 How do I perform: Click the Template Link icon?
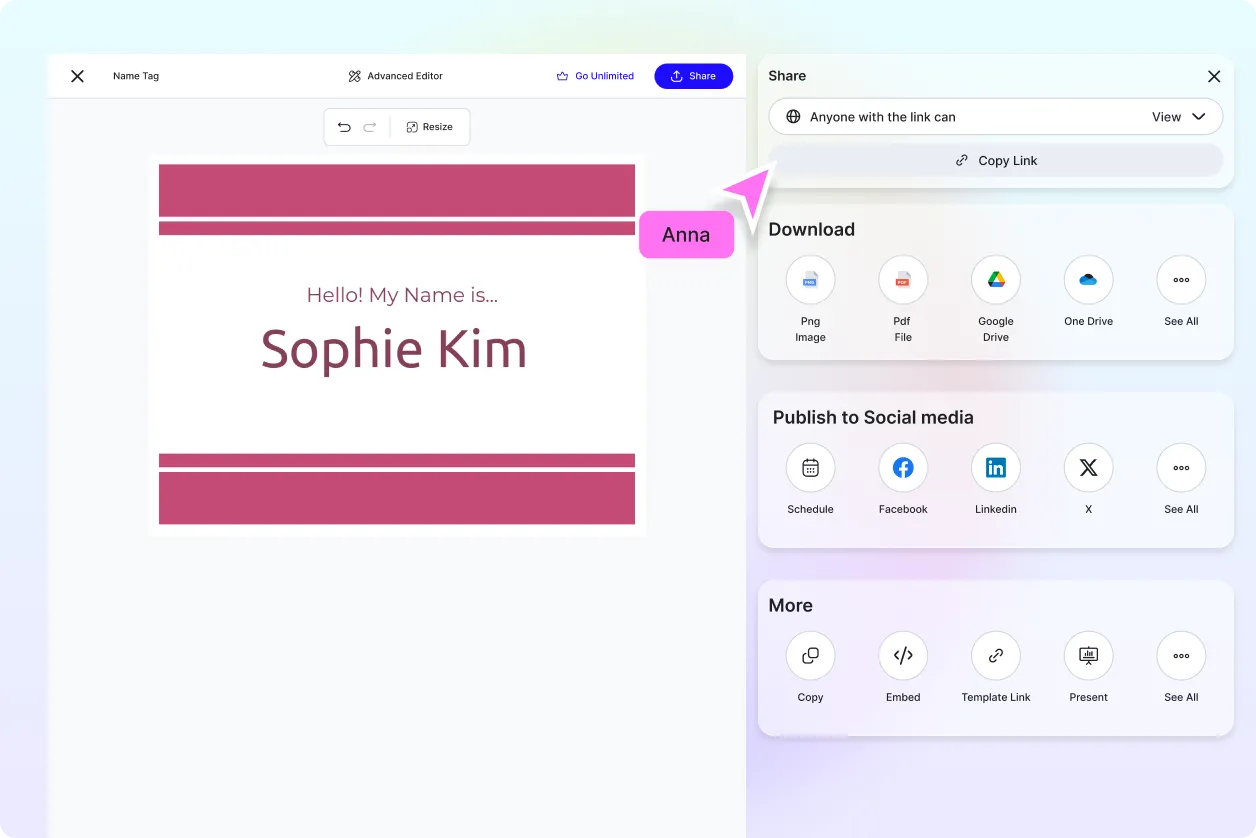point(995,656)
